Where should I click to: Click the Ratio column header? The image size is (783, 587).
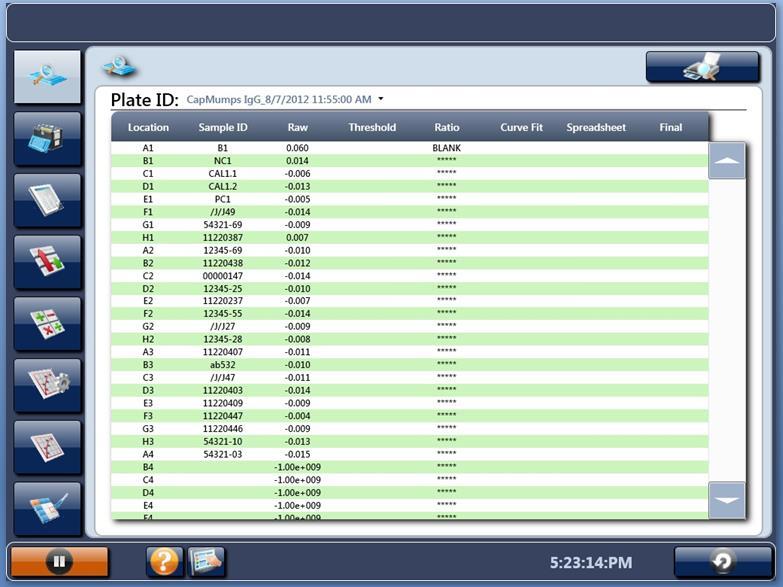click(x=446, y=127)
